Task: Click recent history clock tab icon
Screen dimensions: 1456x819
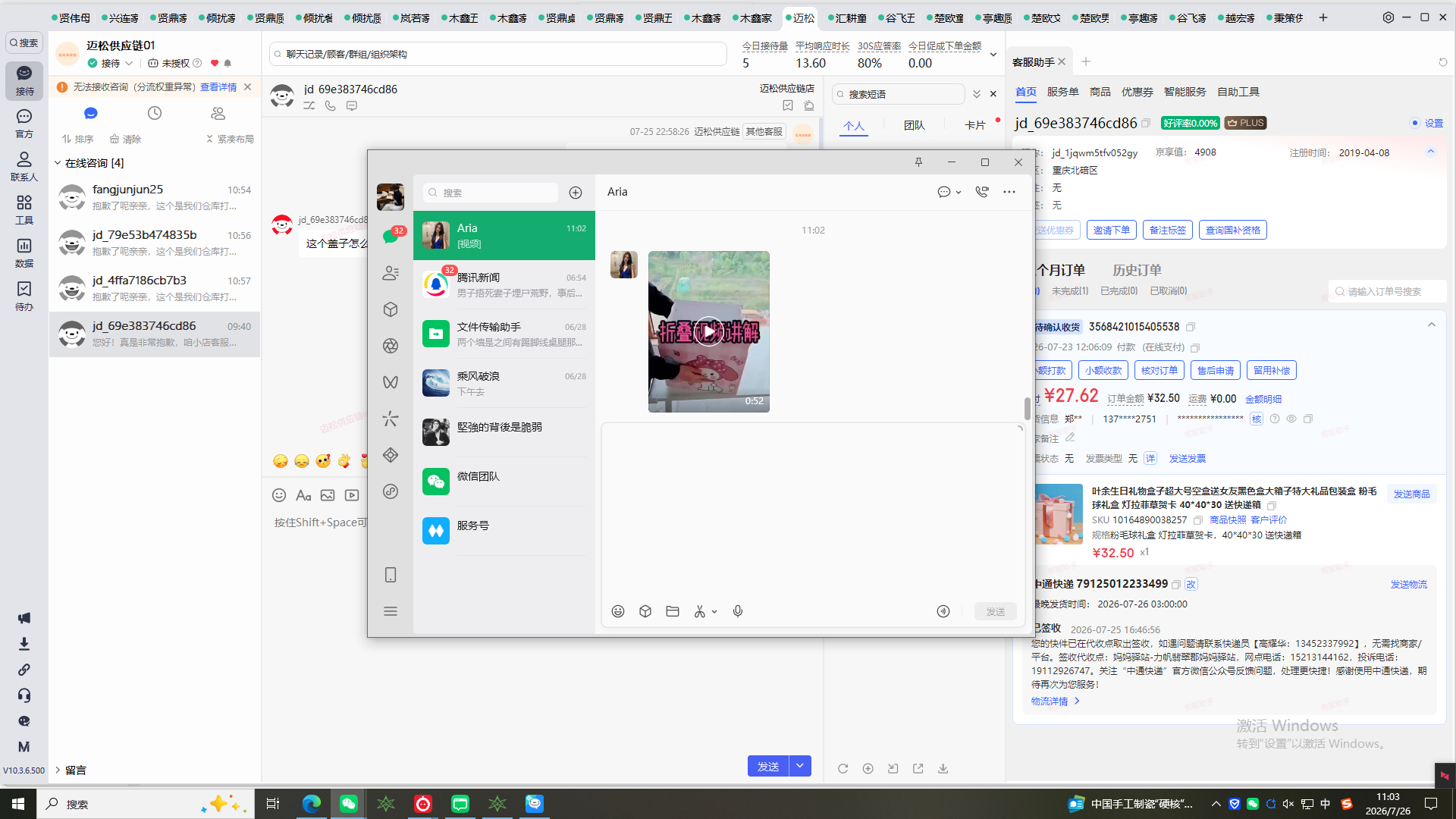Action: click(x=155, y=113)
